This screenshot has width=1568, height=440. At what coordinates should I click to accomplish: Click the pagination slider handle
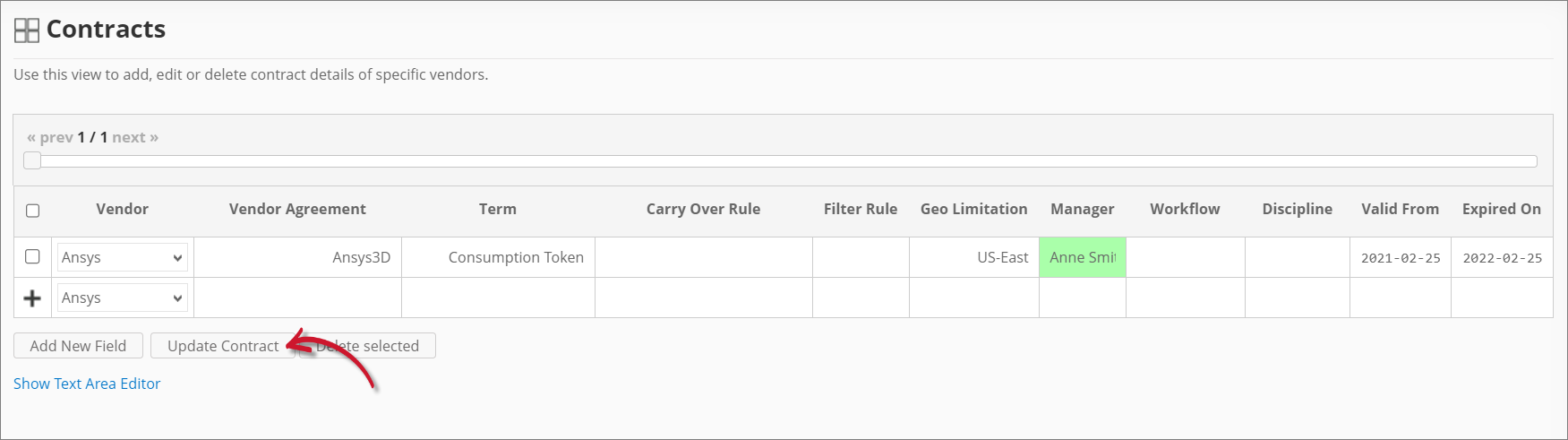(32, 160)
